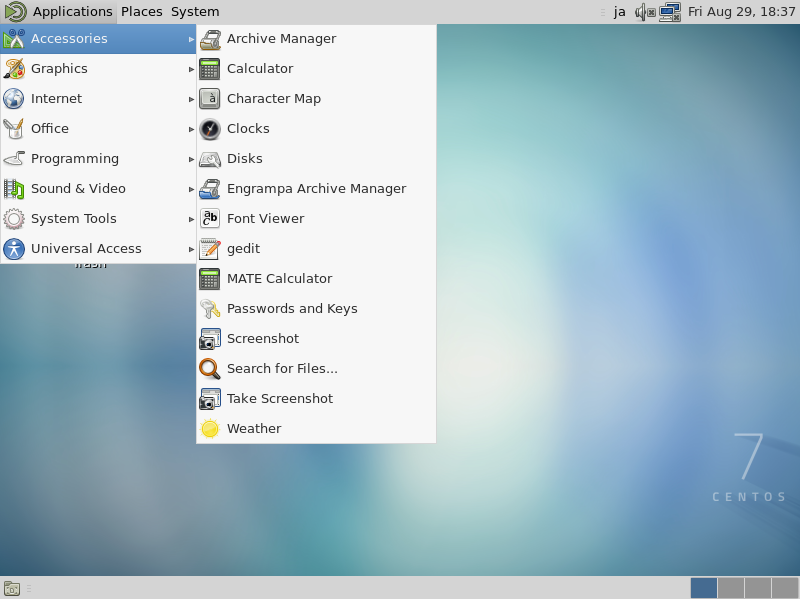Expand the System Tools submenu arrow
This screenshot has height=599, width=800.
click(191, 219)
